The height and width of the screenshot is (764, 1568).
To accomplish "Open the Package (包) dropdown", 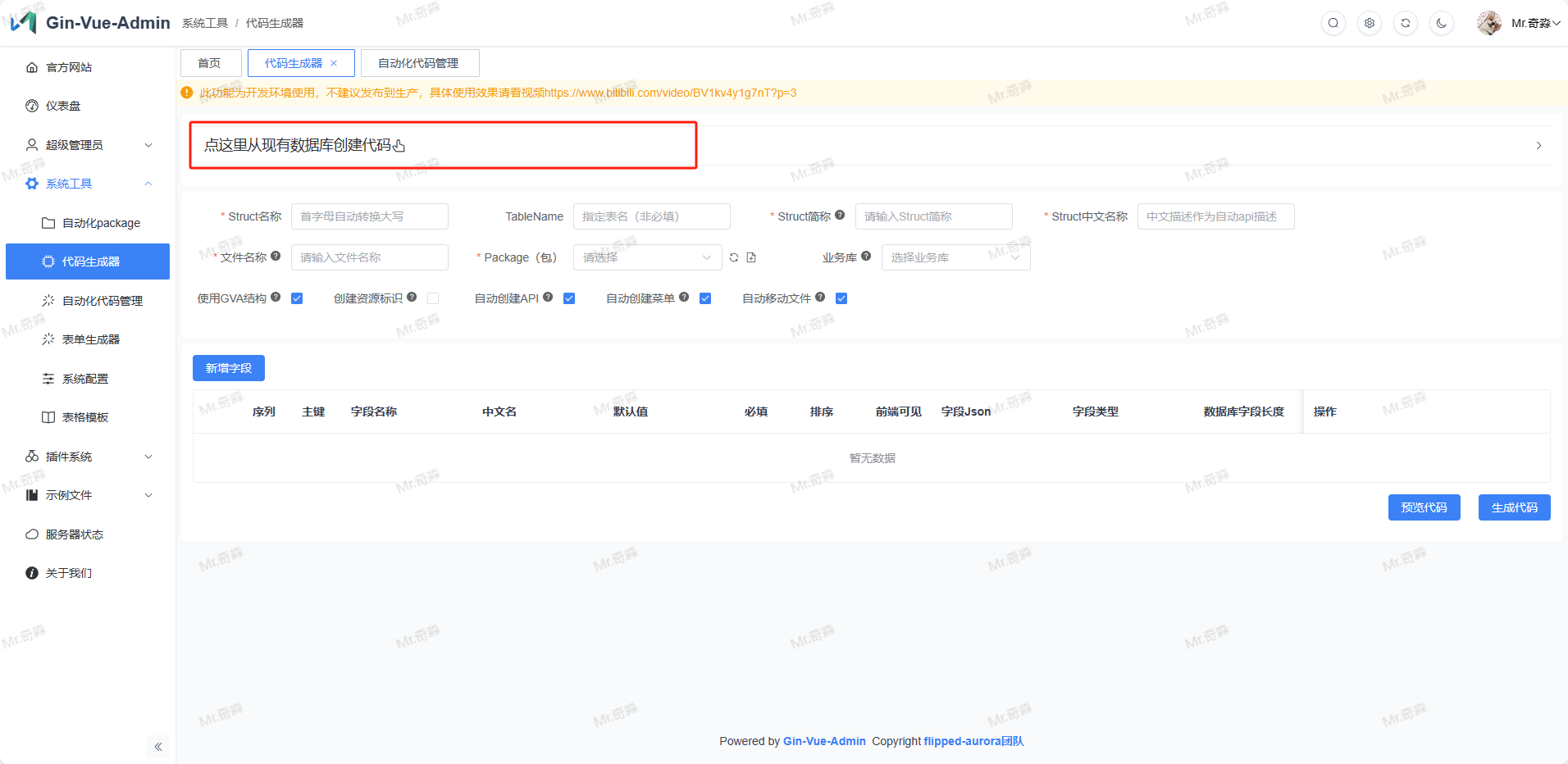I will pos(647,257).
